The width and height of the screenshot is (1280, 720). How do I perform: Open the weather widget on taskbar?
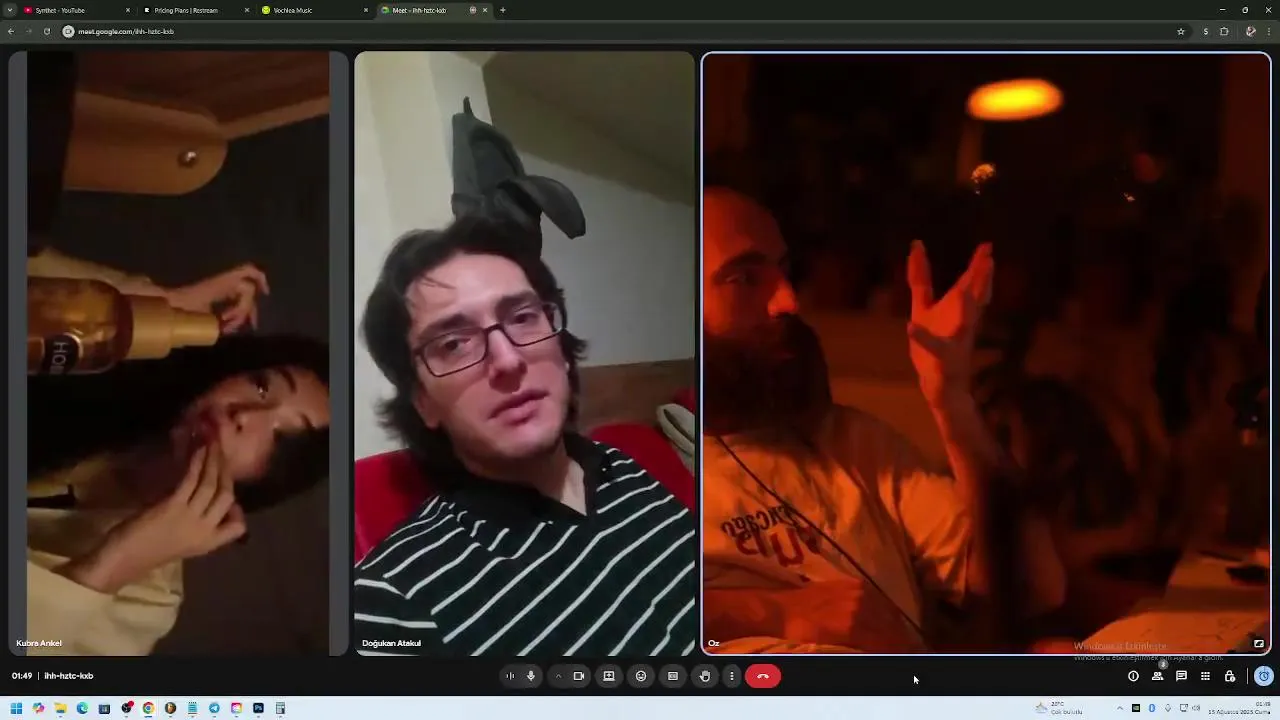pyautogui.click(x=1060, y=708)
